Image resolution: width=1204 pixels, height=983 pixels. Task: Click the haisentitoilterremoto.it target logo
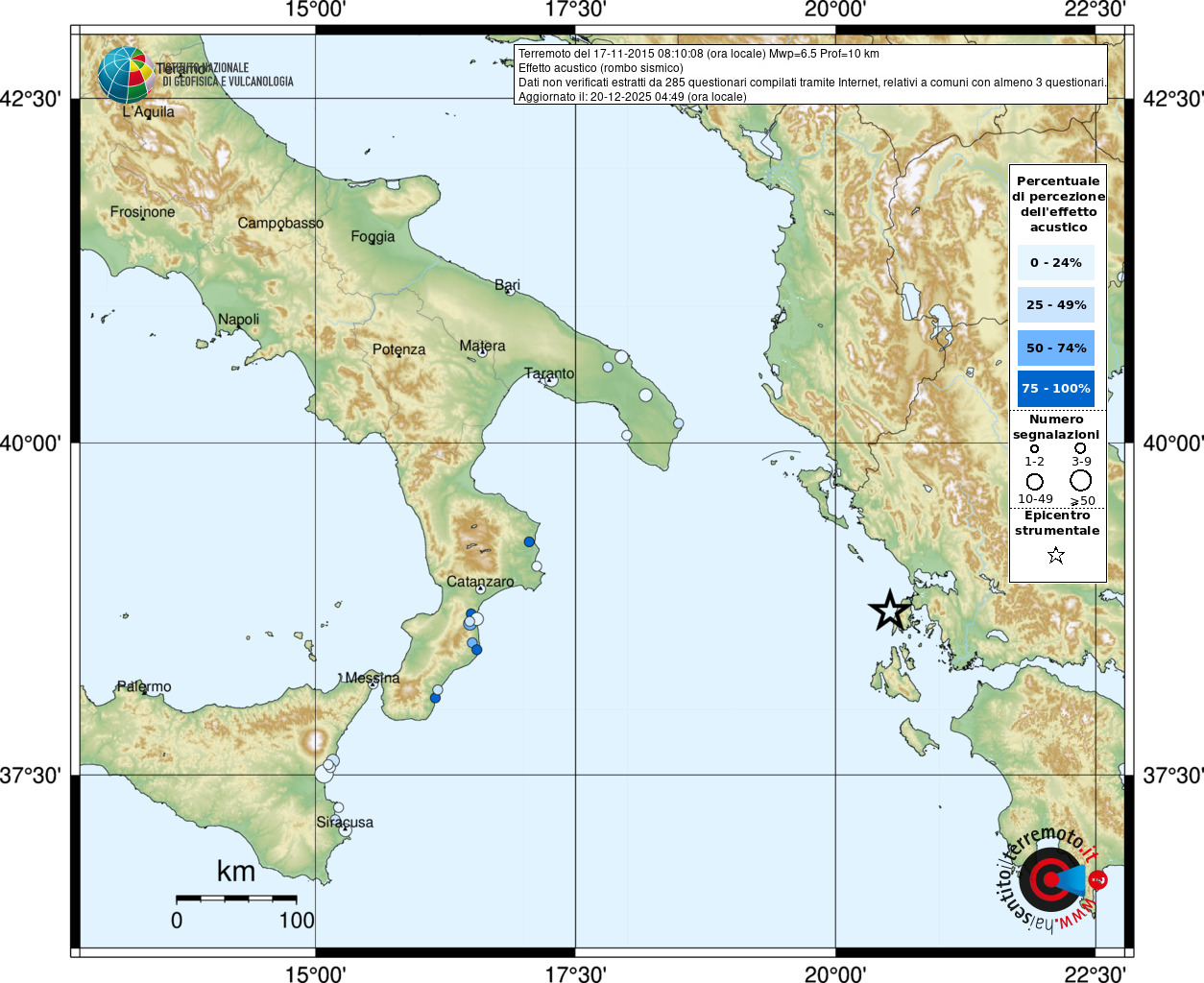pos(1050,879)
